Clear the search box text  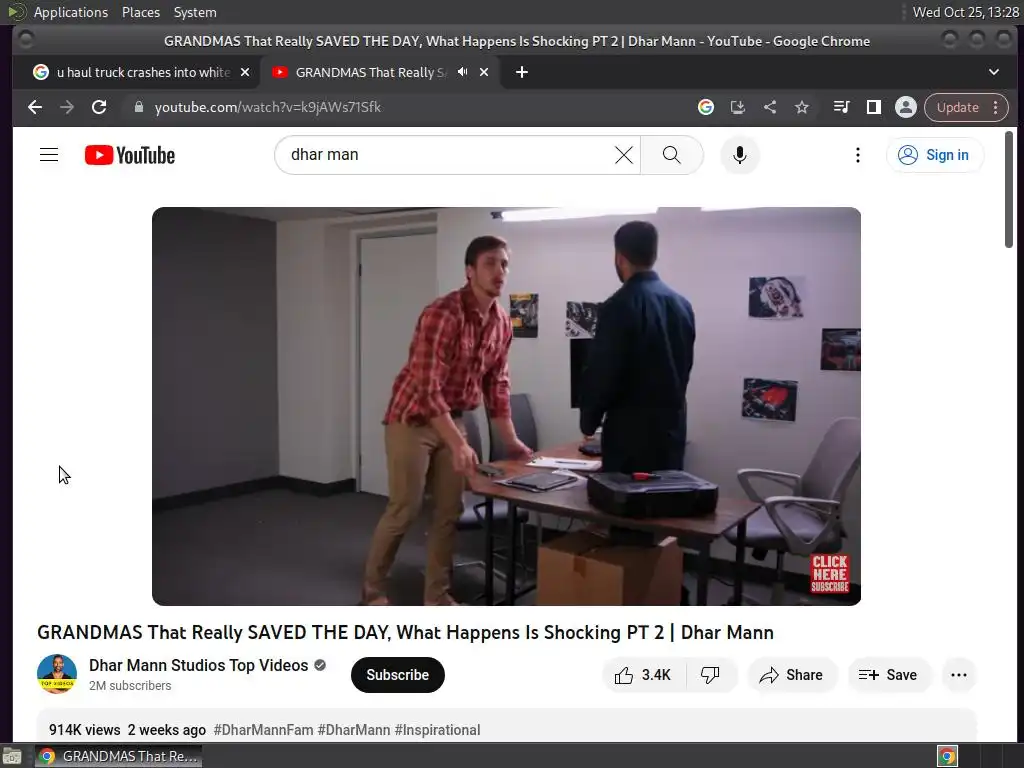tap(624, 155)
